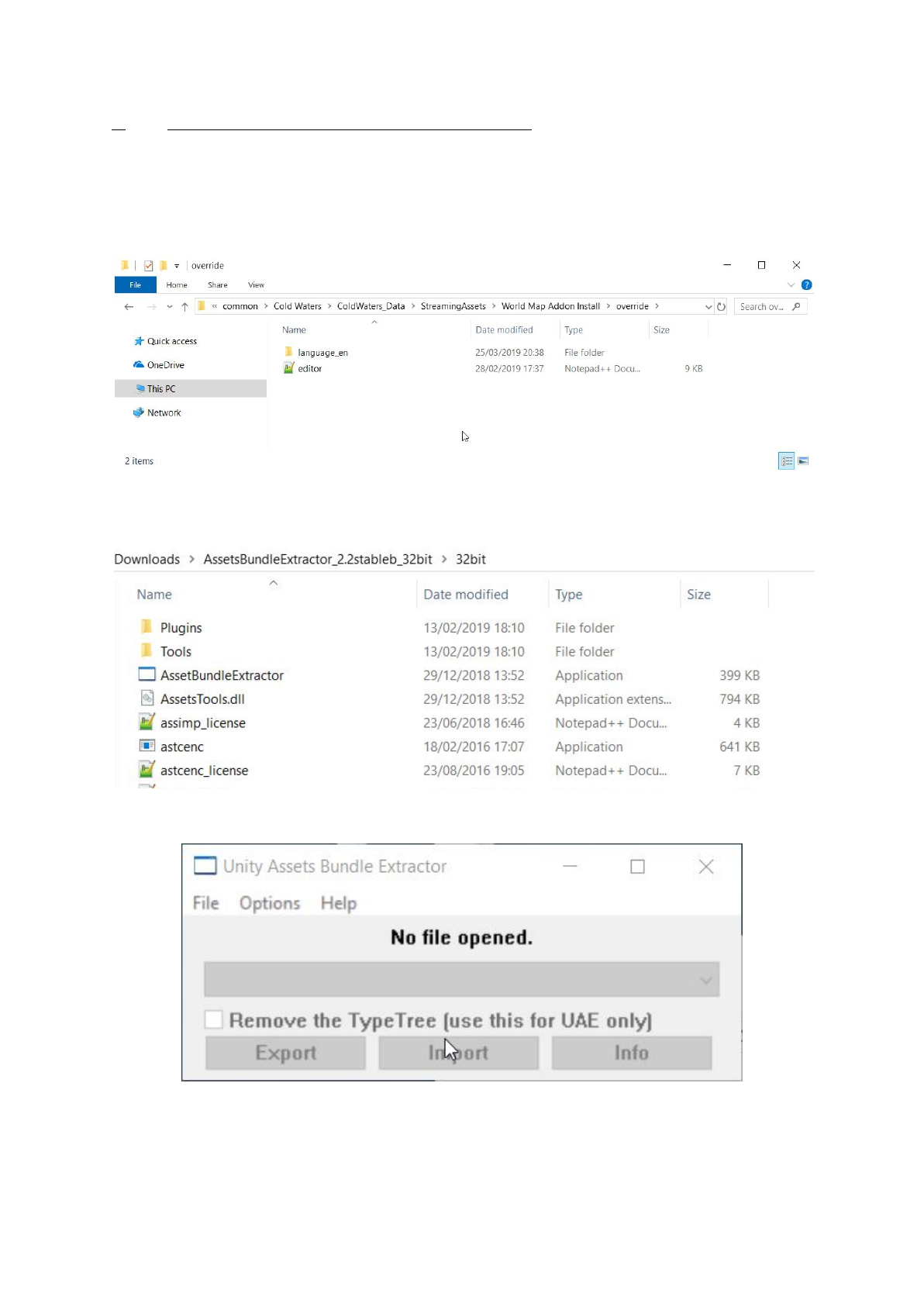The image size is (924, 1307).
Task: Open the Share ribbon tab
Action: 218,285
